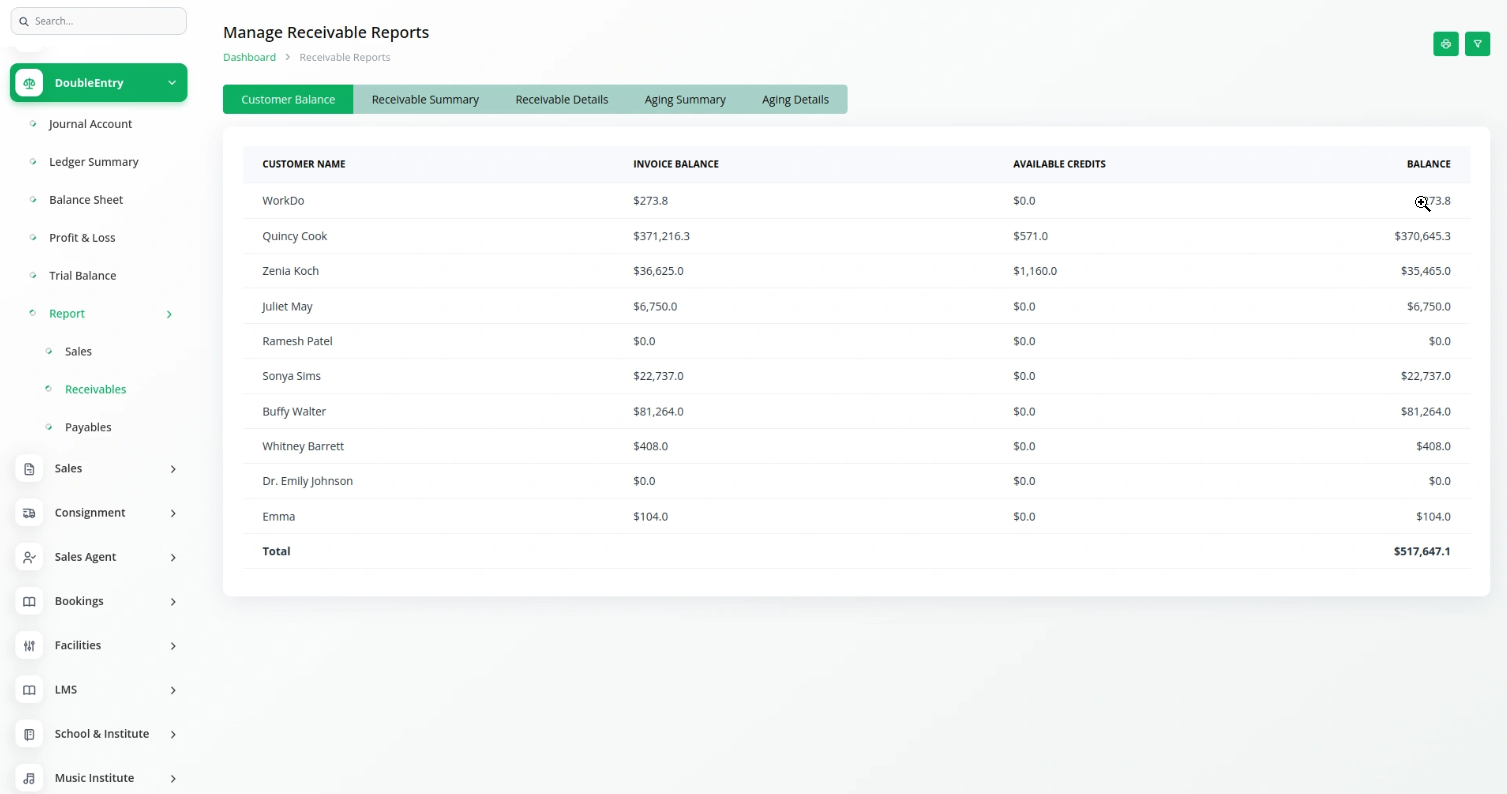Go to Dashboard via breadcrumb link
The image size is (1507, 794).
(249, 57)
